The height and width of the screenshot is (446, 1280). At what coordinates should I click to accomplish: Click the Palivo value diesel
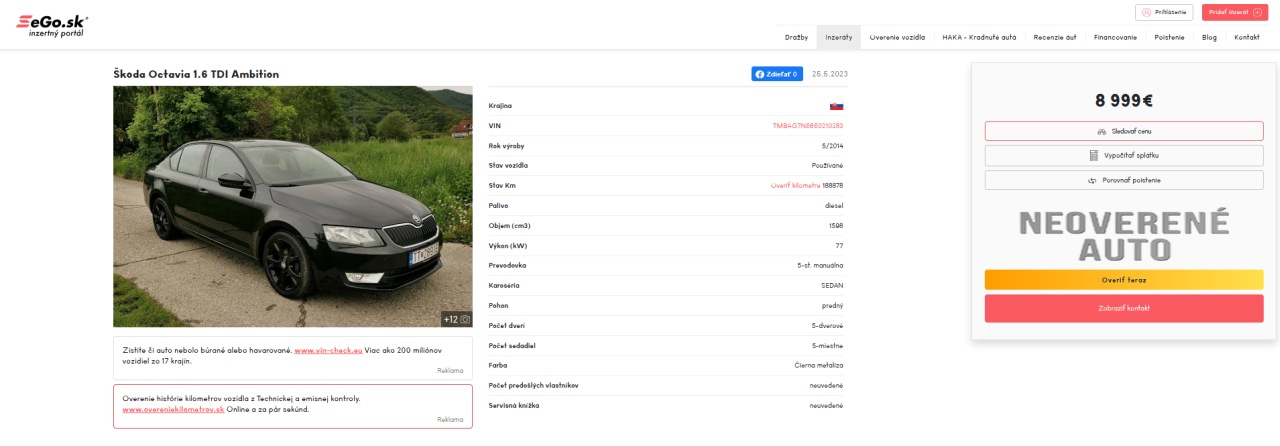[834, 206]
